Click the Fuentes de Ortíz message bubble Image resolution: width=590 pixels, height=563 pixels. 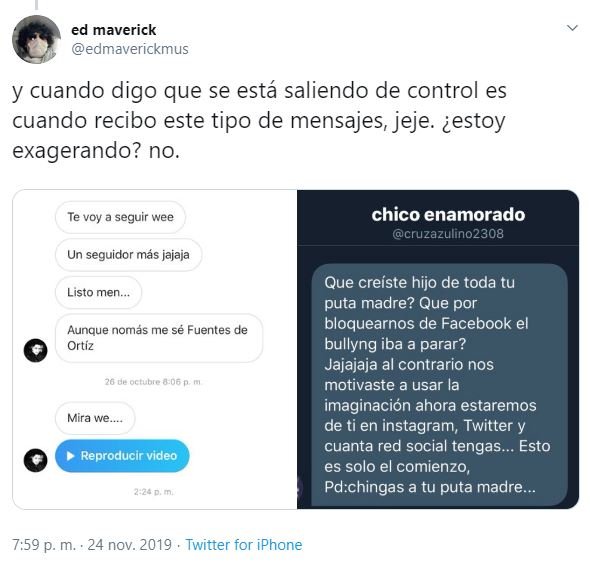click(x=159, y=338)
